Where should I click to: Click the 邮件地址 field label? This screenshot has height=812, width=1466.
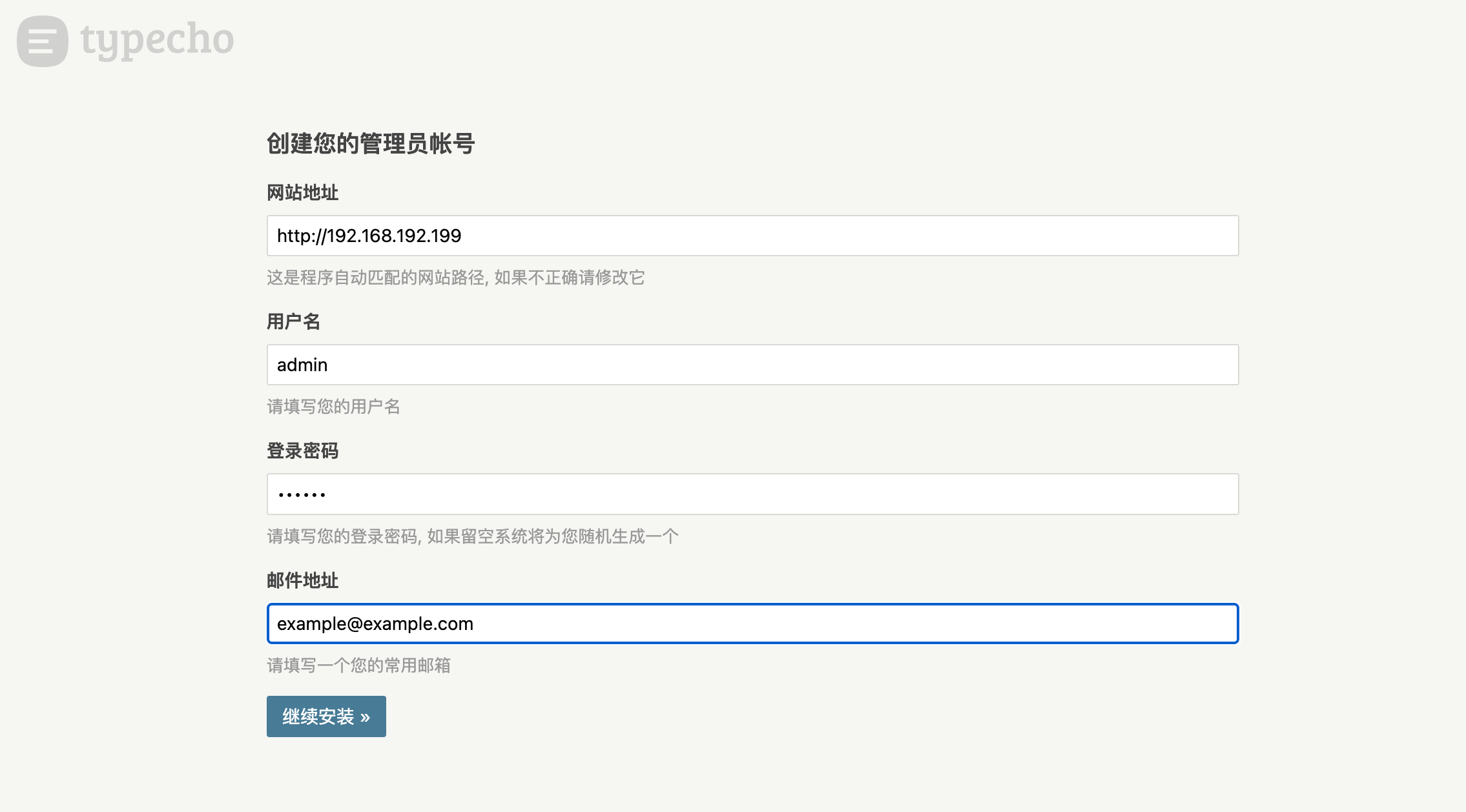pyautogui.click(x=302, y=580)
